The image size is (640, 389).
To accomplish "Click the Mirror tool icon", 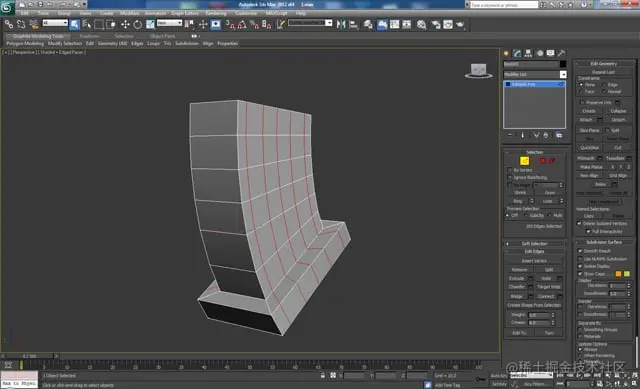I will [x=341, y=24].
